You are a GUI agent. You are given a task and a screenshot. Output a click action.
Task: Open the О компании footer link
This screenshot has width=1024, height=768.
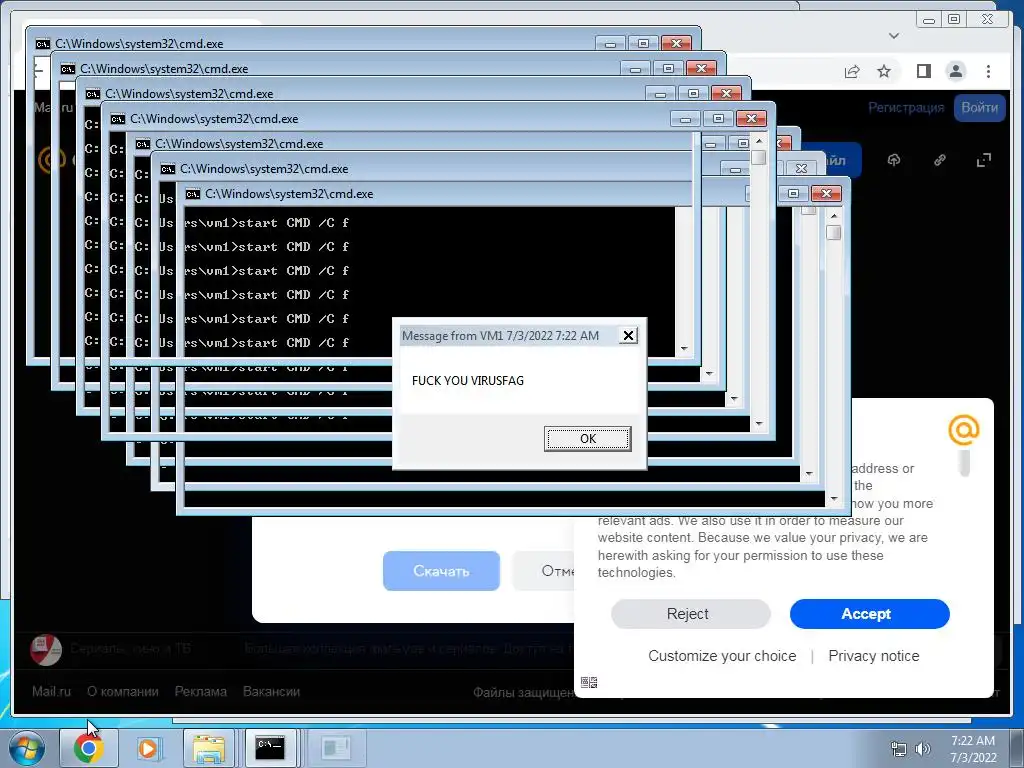tap(123, 691)
